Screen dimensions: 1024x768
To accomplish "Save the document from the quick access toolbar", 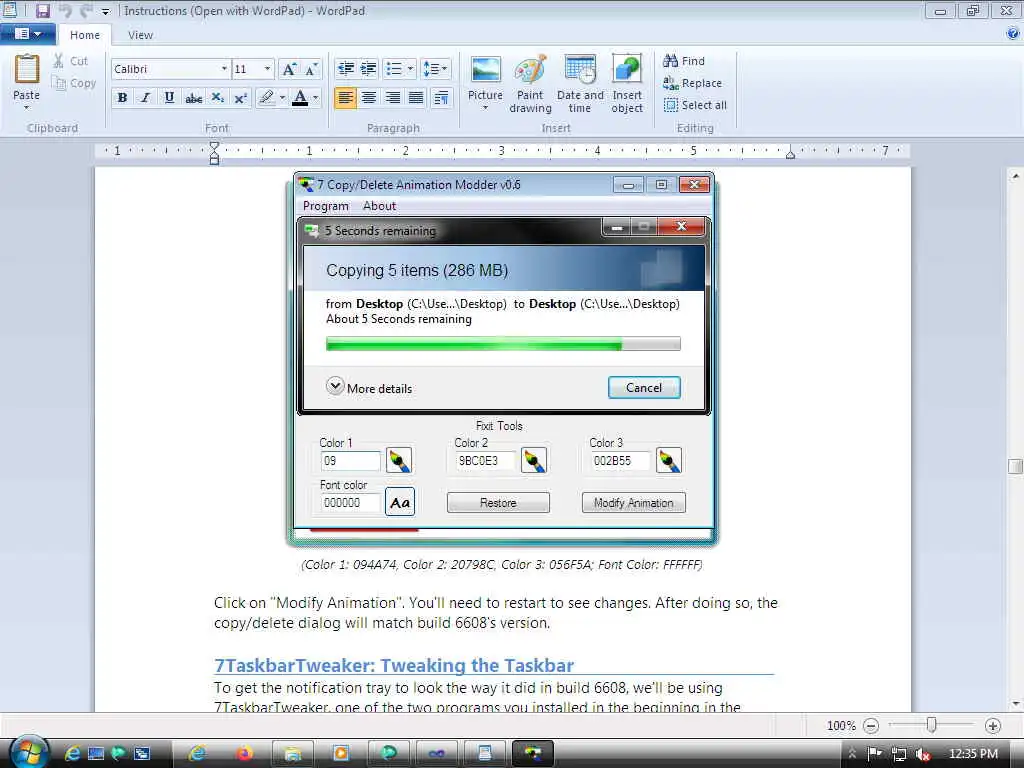I will (x=42, y=11).
